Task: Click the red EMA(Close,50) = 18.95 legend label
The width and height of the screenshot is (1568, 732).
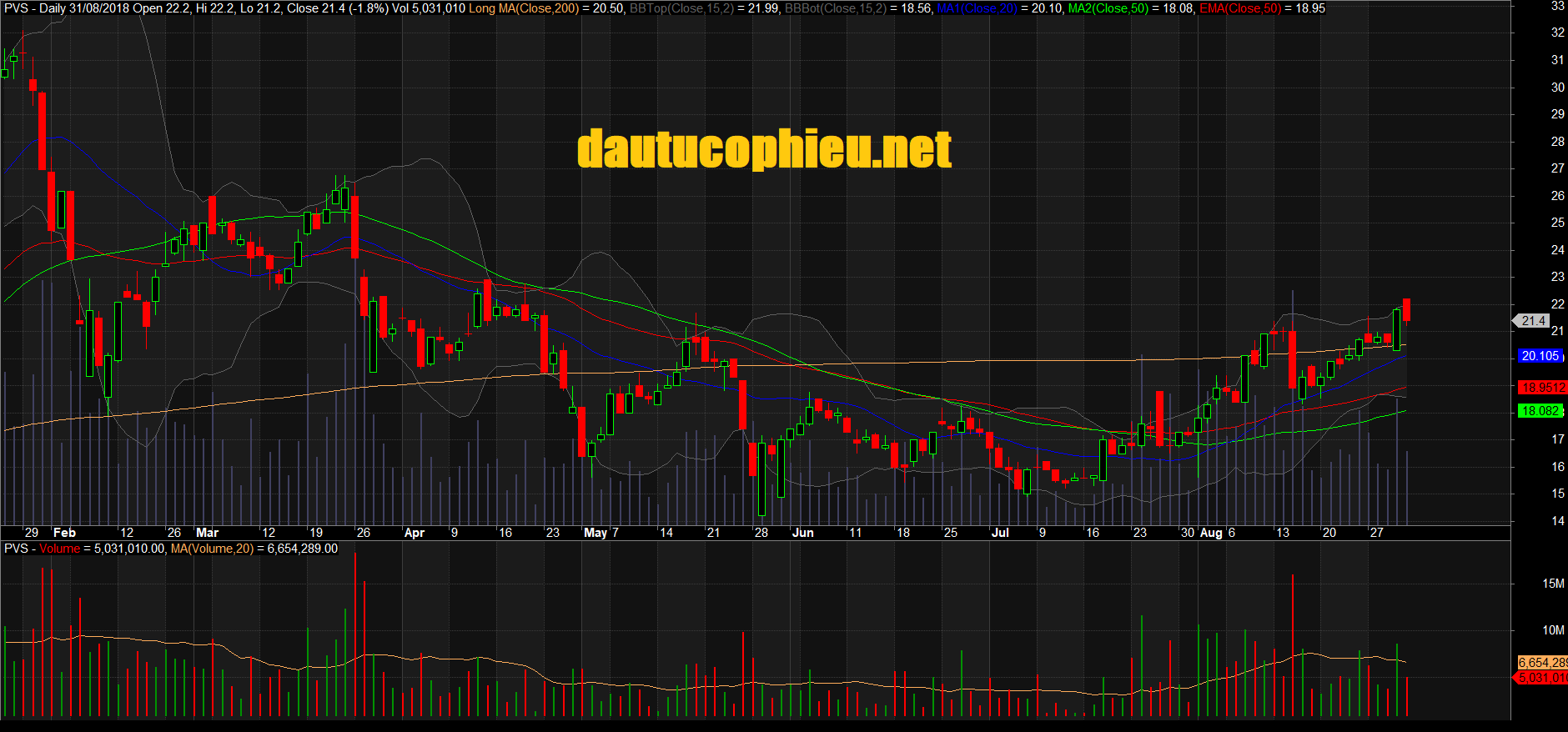Action: 1262,8
